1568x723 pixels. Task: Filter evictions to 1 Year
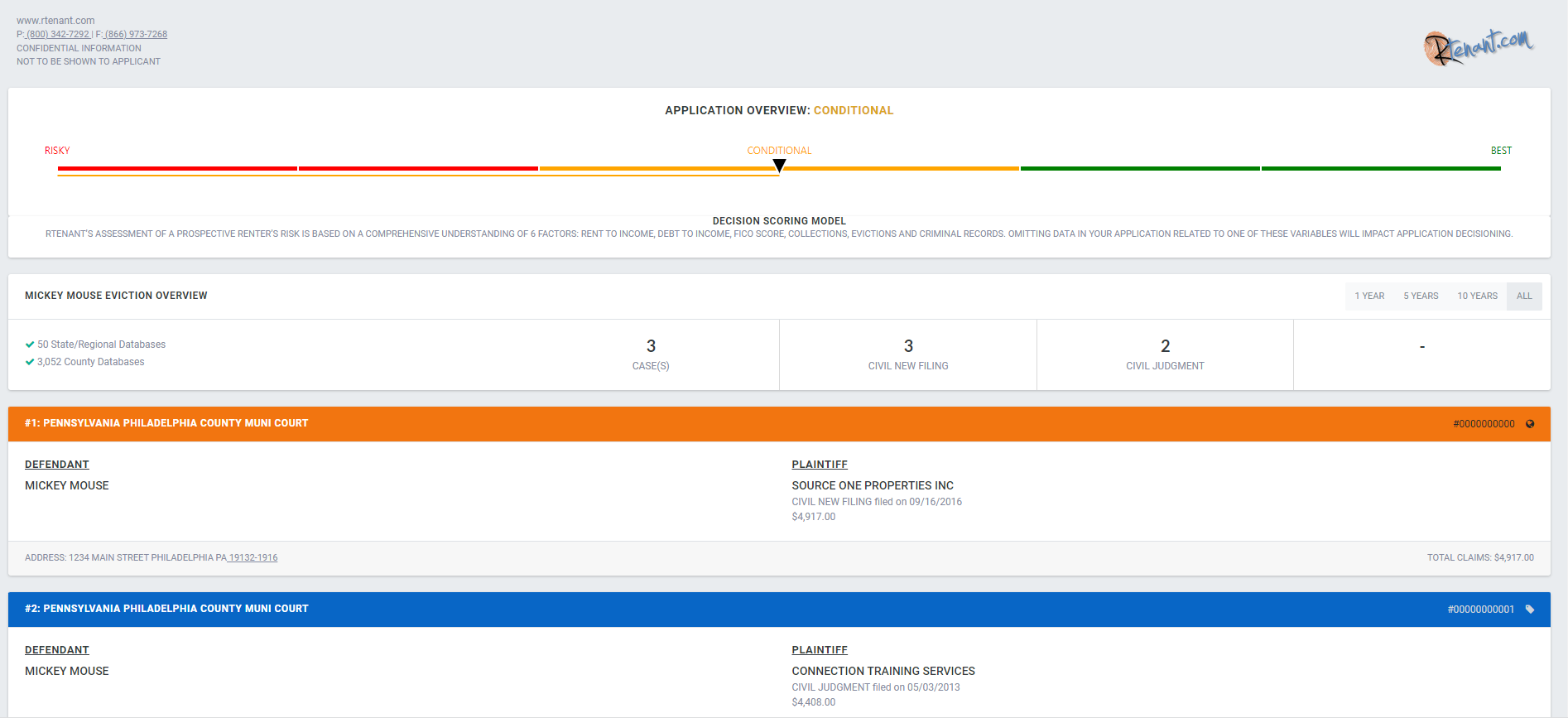pyautogui.click(x=1369, y=296)
